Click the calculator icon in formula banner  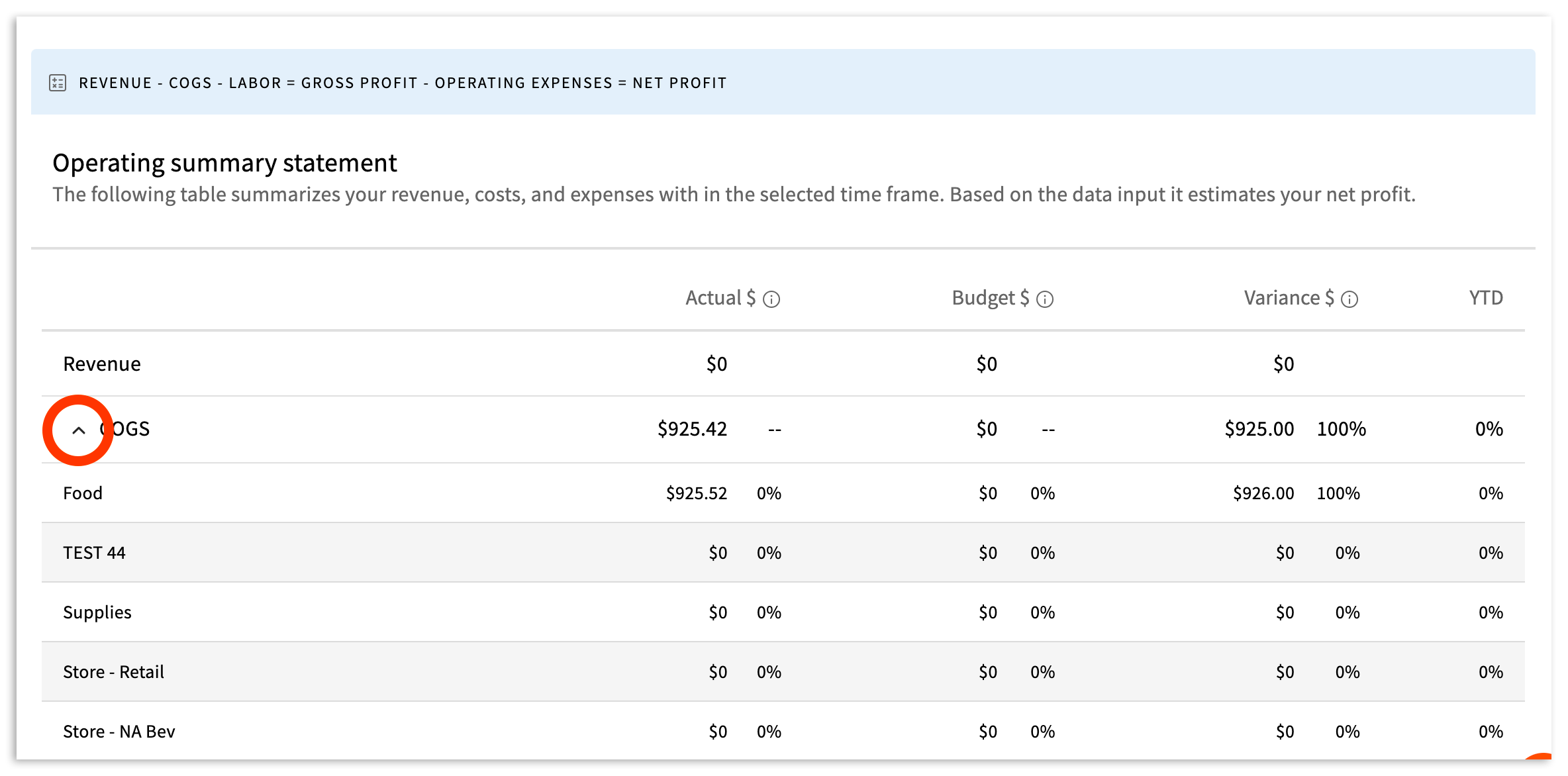click(x=58, y=83)
